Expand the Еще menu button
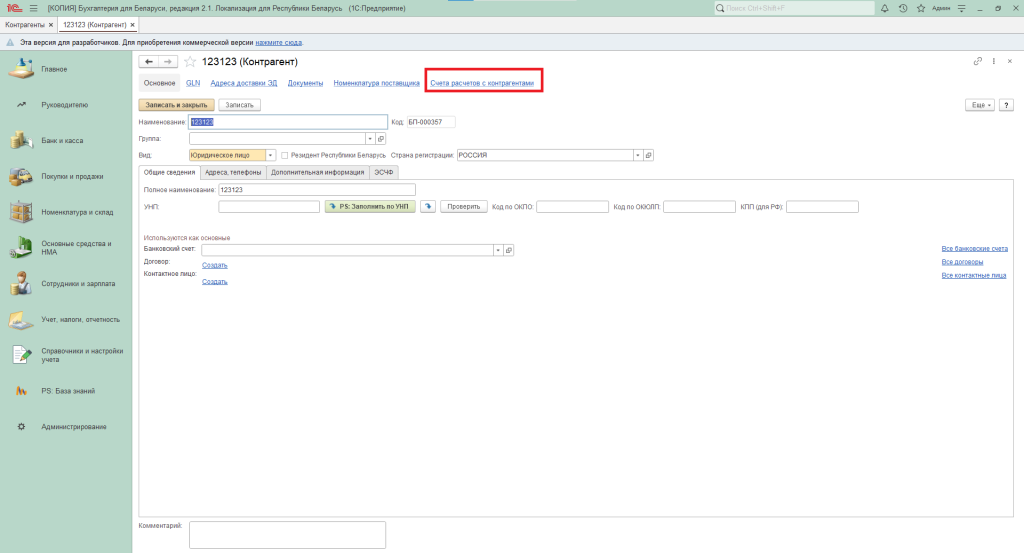This screenshot has height=553, width=1024. (x=979, y=104)
